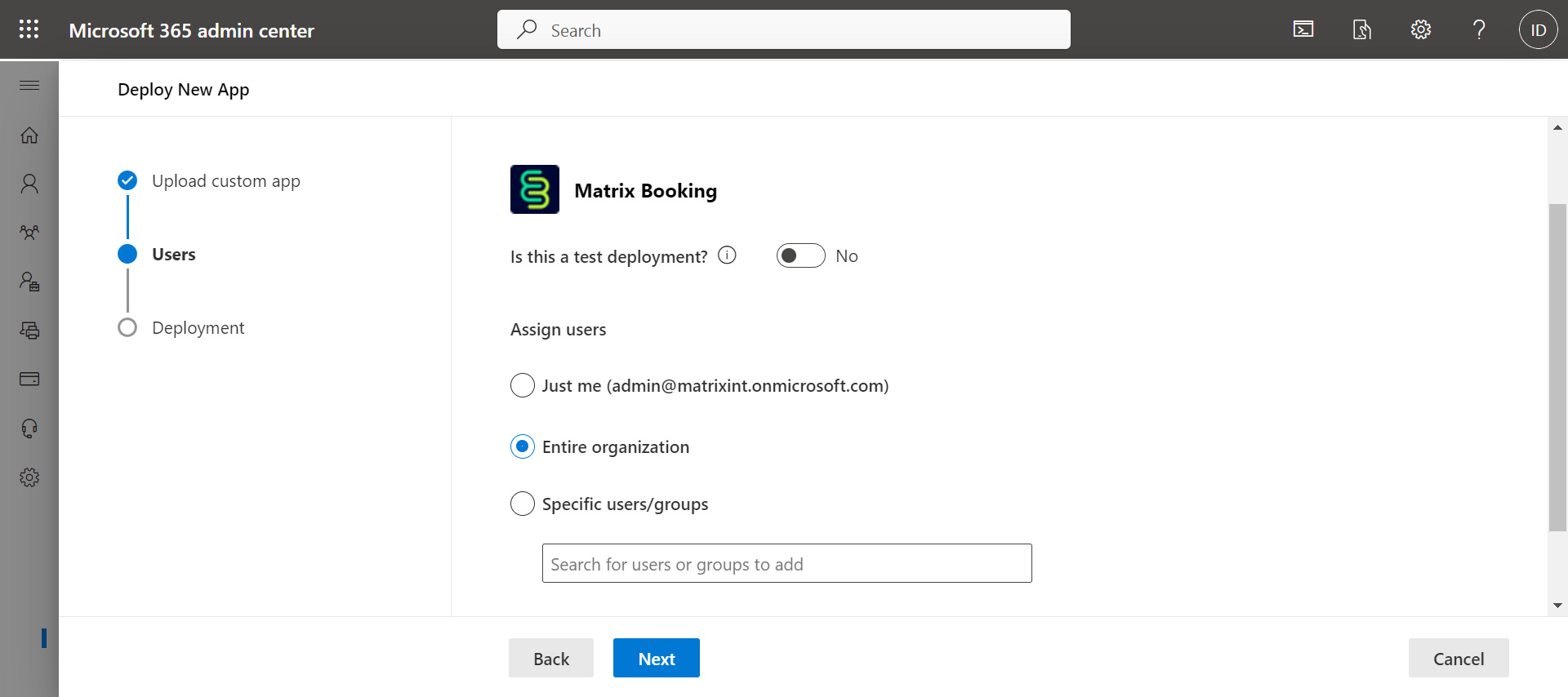Open Users section in the sidebar

click(x=29, y=184)
